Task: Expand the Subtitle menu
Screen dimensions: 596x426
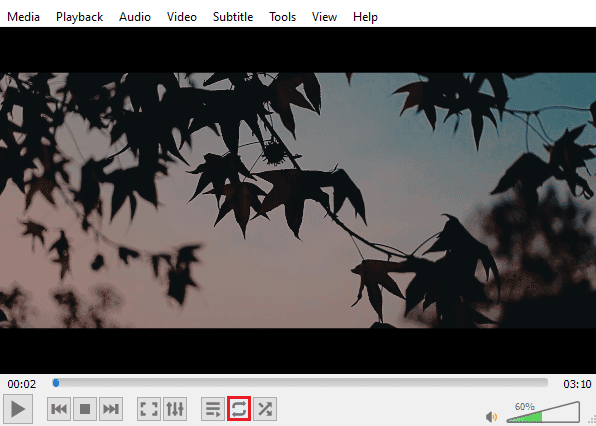Action: (233, 17)
